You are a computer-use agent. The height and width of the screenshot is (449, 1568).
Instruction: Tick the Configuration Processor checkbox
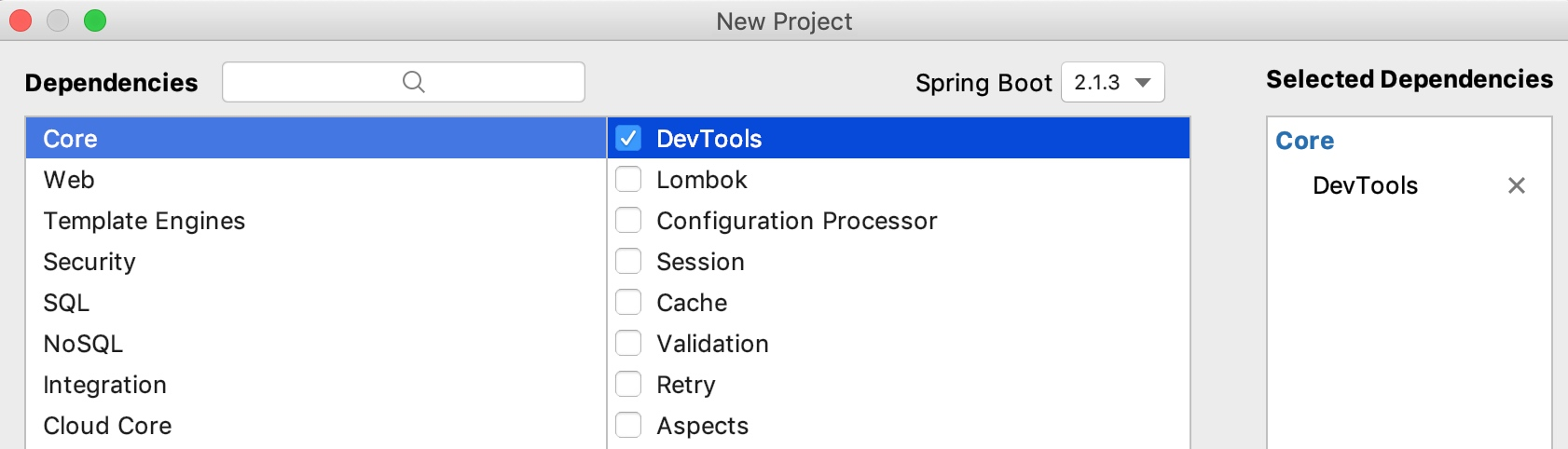[x=628, y=221]
